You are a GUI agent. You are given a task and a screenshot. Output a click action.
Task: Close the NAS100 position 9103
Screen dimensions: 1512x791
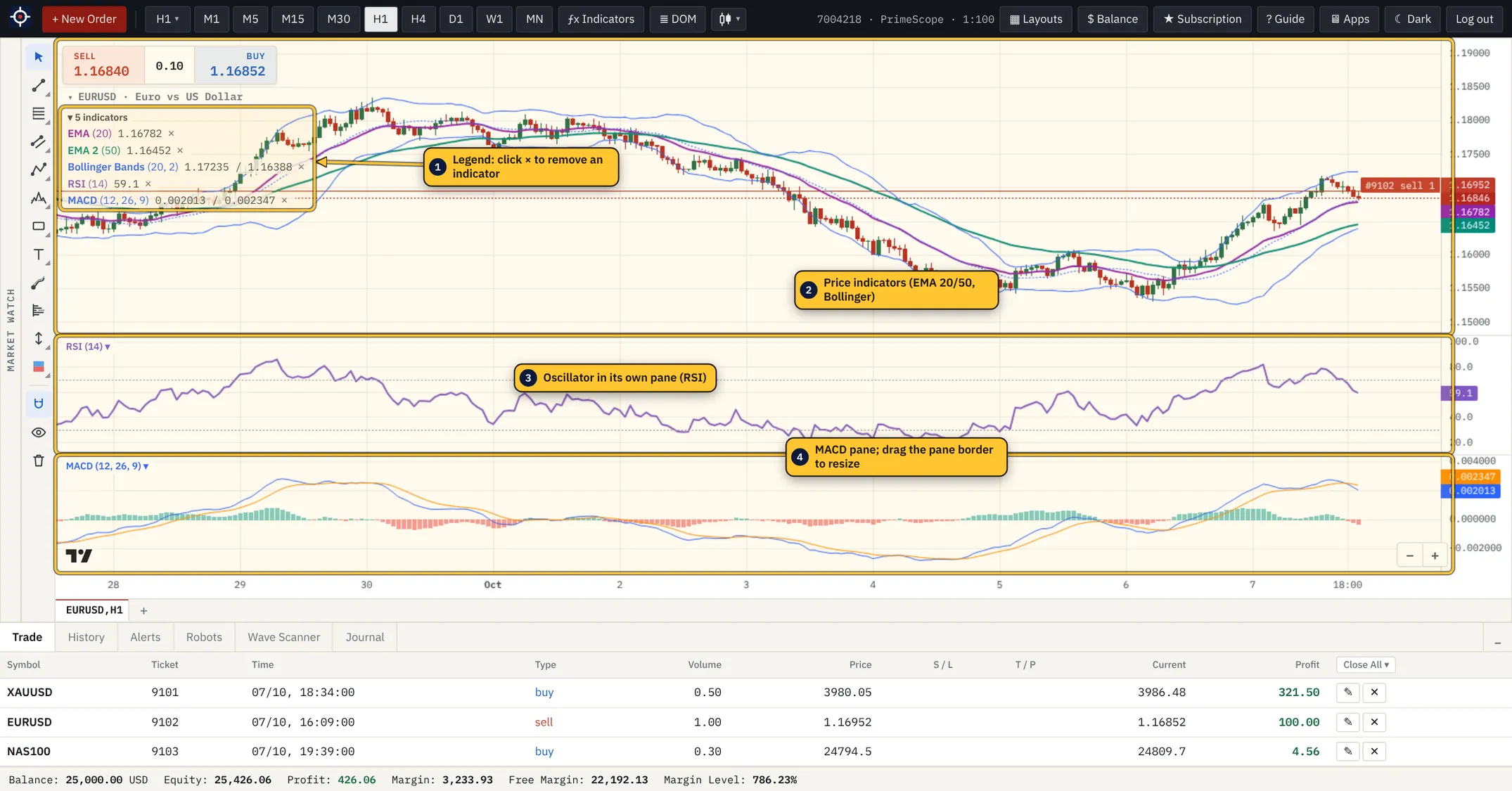click(x=1374, y=752)
